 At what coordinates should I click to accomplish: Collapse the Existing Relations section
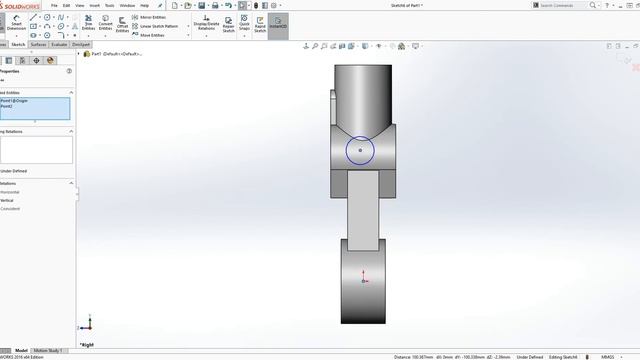71,131
